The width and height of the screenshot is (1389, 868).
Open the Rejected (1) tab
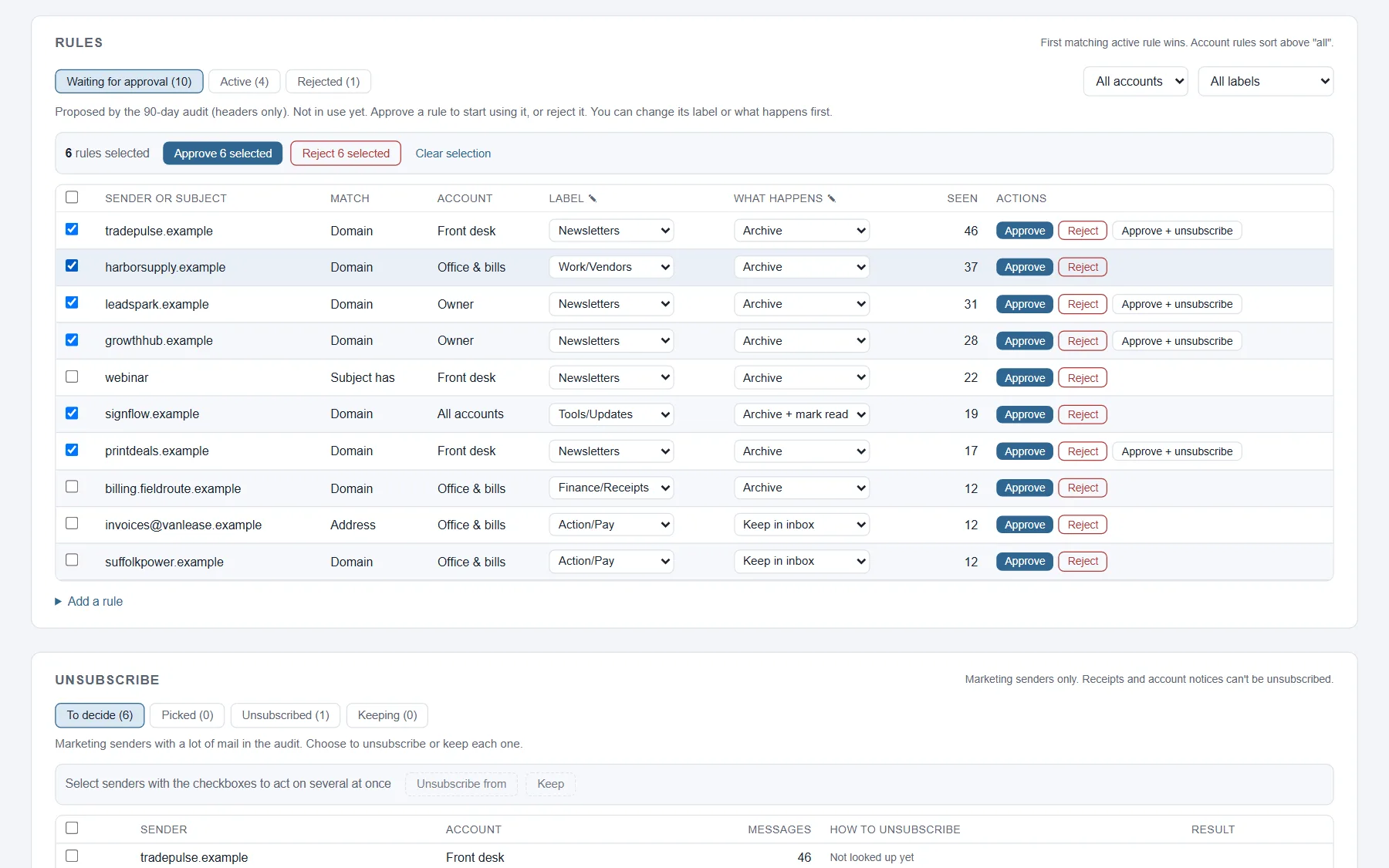point(328,82)
